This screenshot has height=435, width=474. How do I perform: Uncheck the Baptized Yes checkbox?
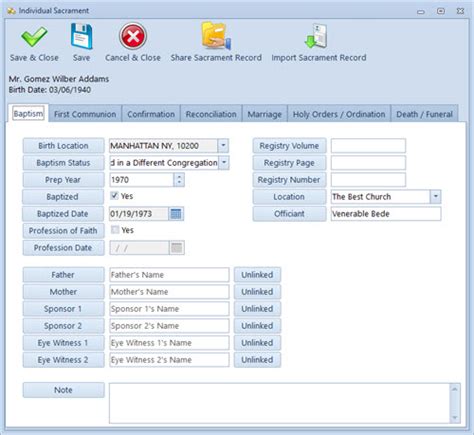click(x=114, y=196)
